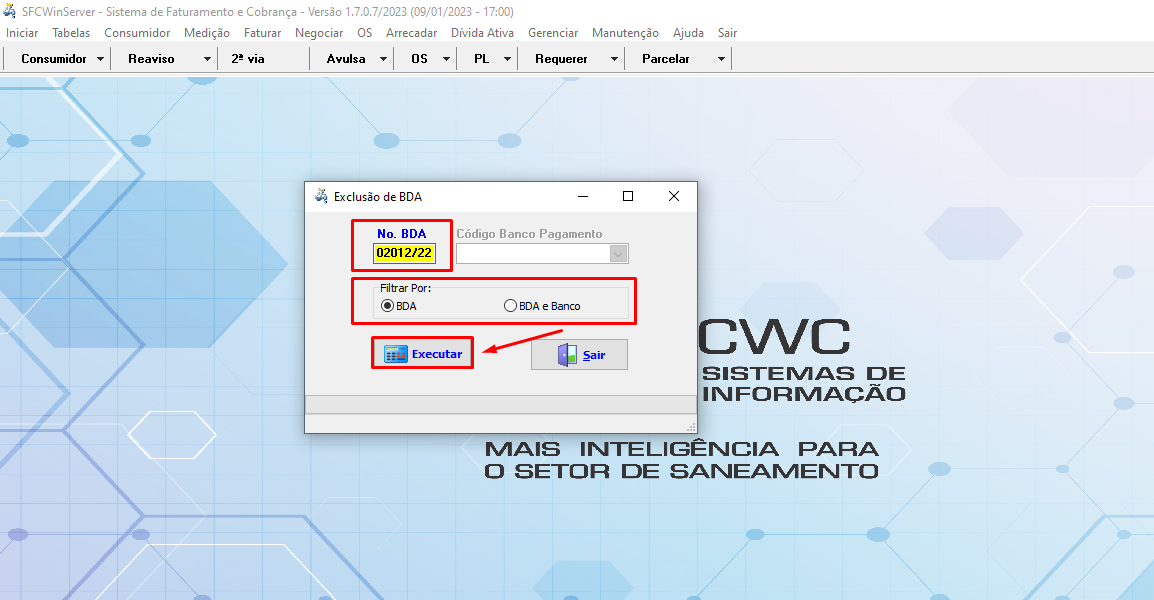Open the Reaviso dropdown arrow

click(x=205, y=58)
